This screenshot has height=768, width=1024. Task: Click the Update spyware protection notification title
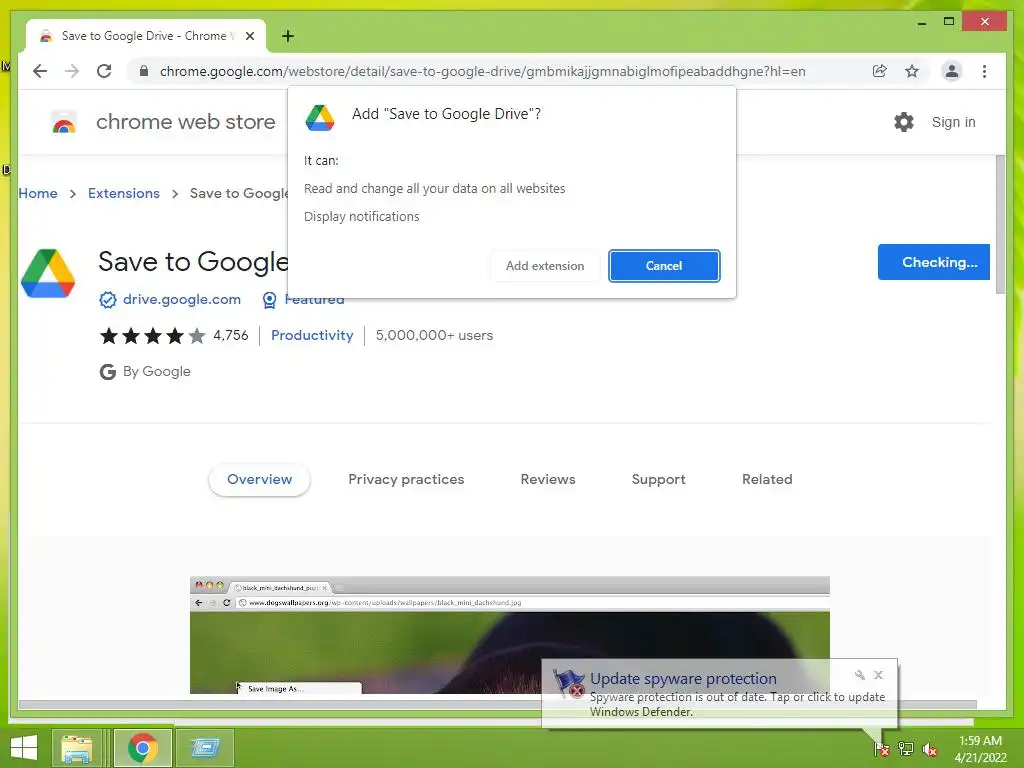(683, 679)
